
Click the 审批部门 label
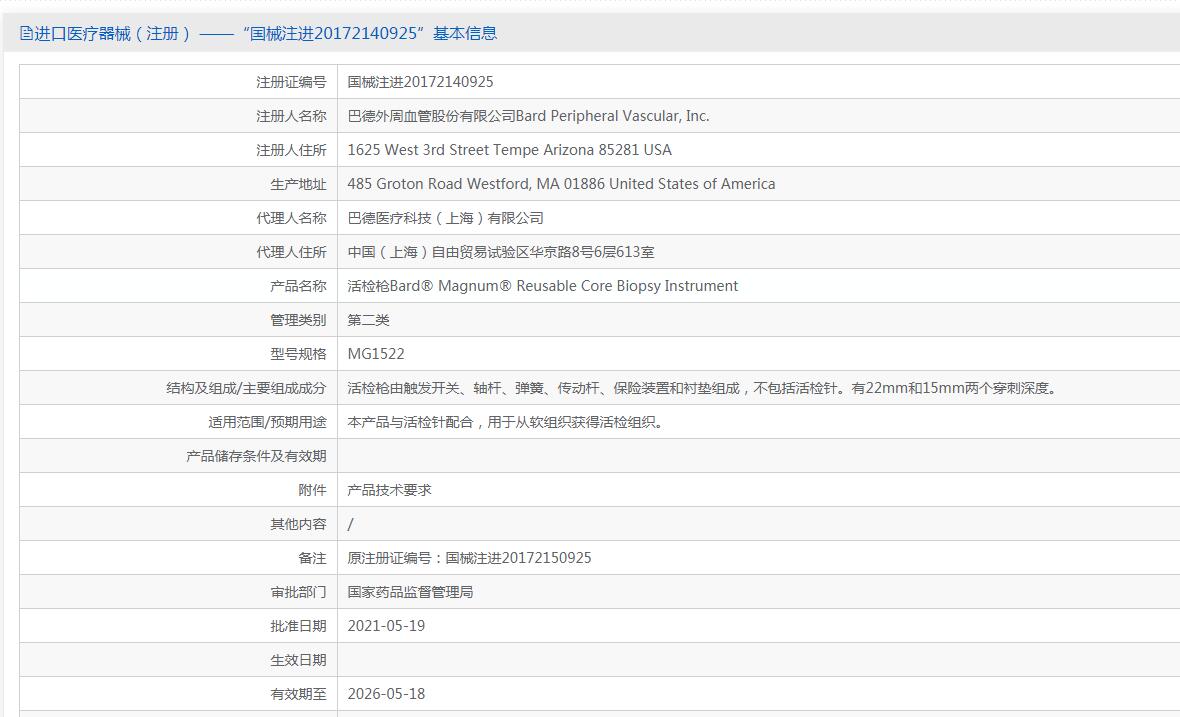click(x=298, y=592)
